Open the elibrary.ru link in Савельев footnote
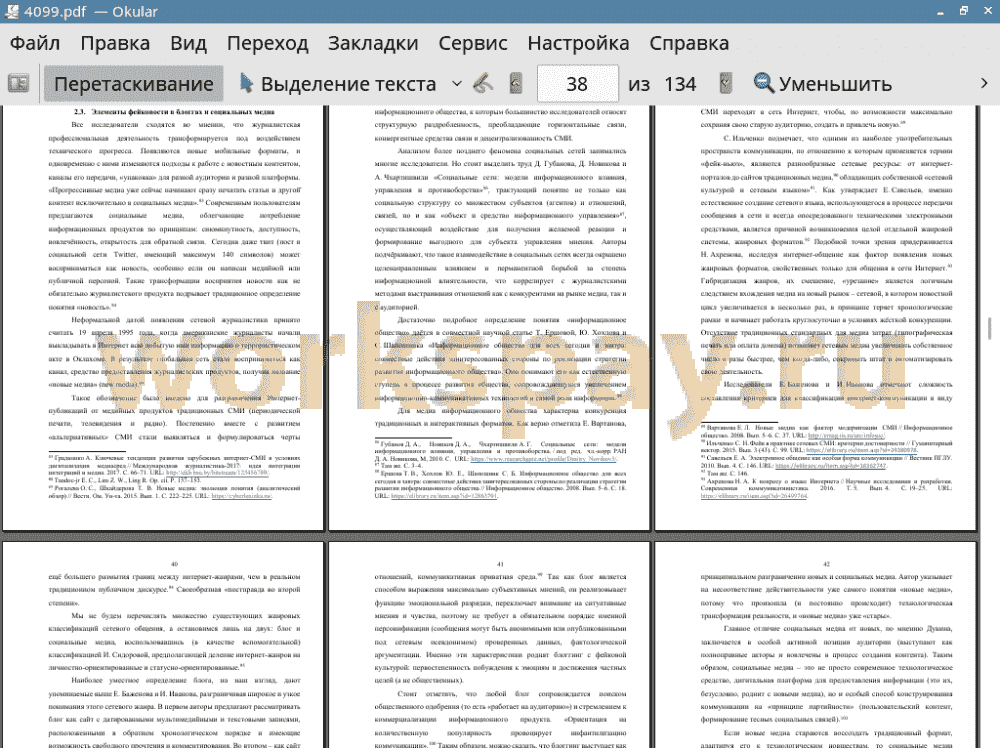Screen dimensions: 1000x748 830,466
